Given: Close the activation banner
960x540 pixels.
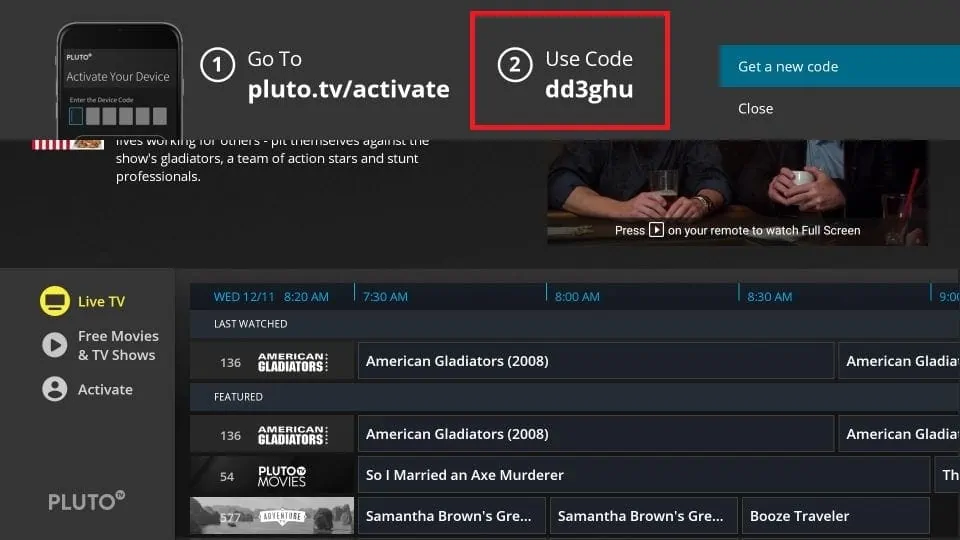Looking at the screenshot, I should [x=756, y=108].
